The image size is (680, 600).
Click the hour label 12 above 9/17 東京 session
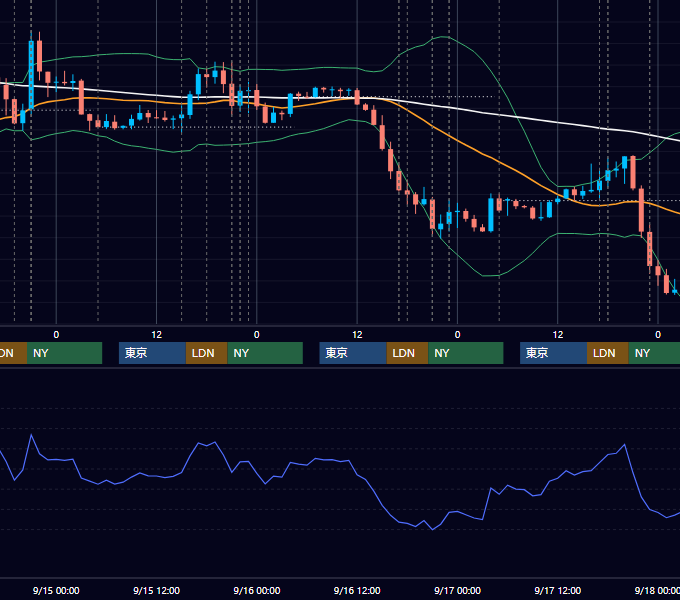(x=558, y=335)
